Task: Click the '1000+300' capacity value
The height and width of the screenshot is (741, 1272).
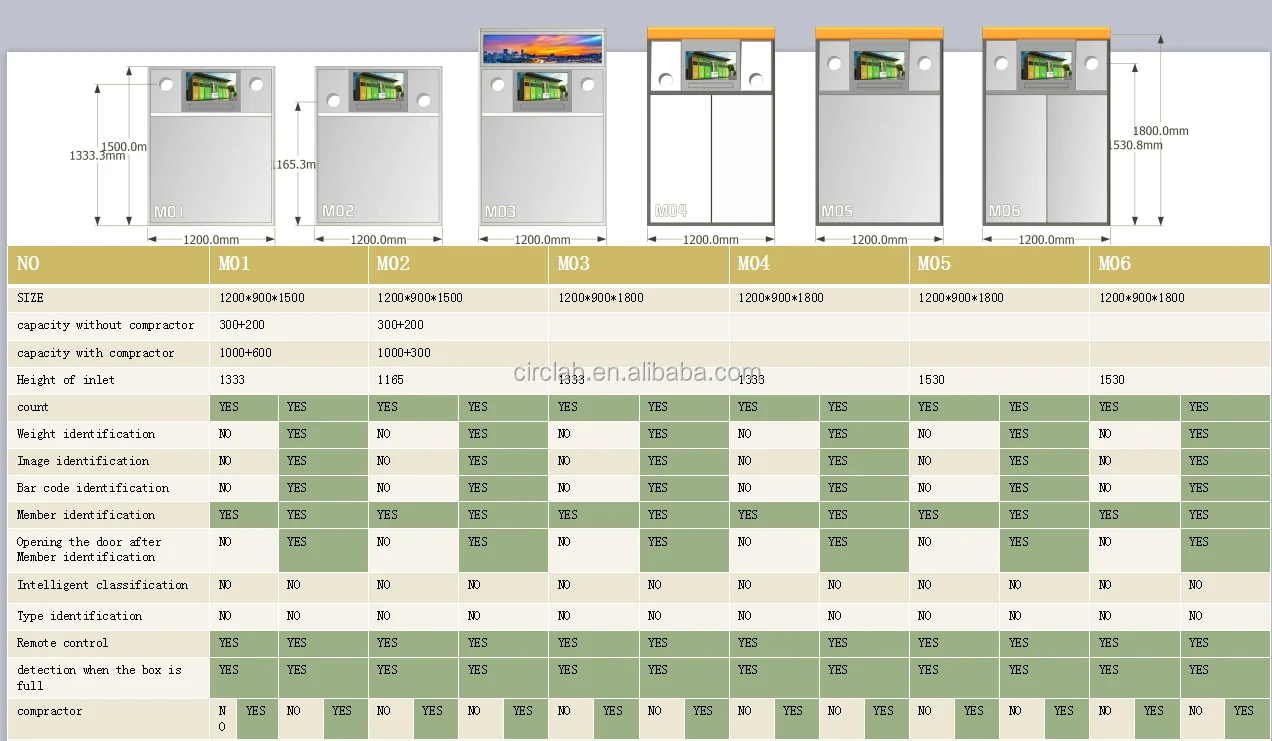Action: (x=403, y=353)
